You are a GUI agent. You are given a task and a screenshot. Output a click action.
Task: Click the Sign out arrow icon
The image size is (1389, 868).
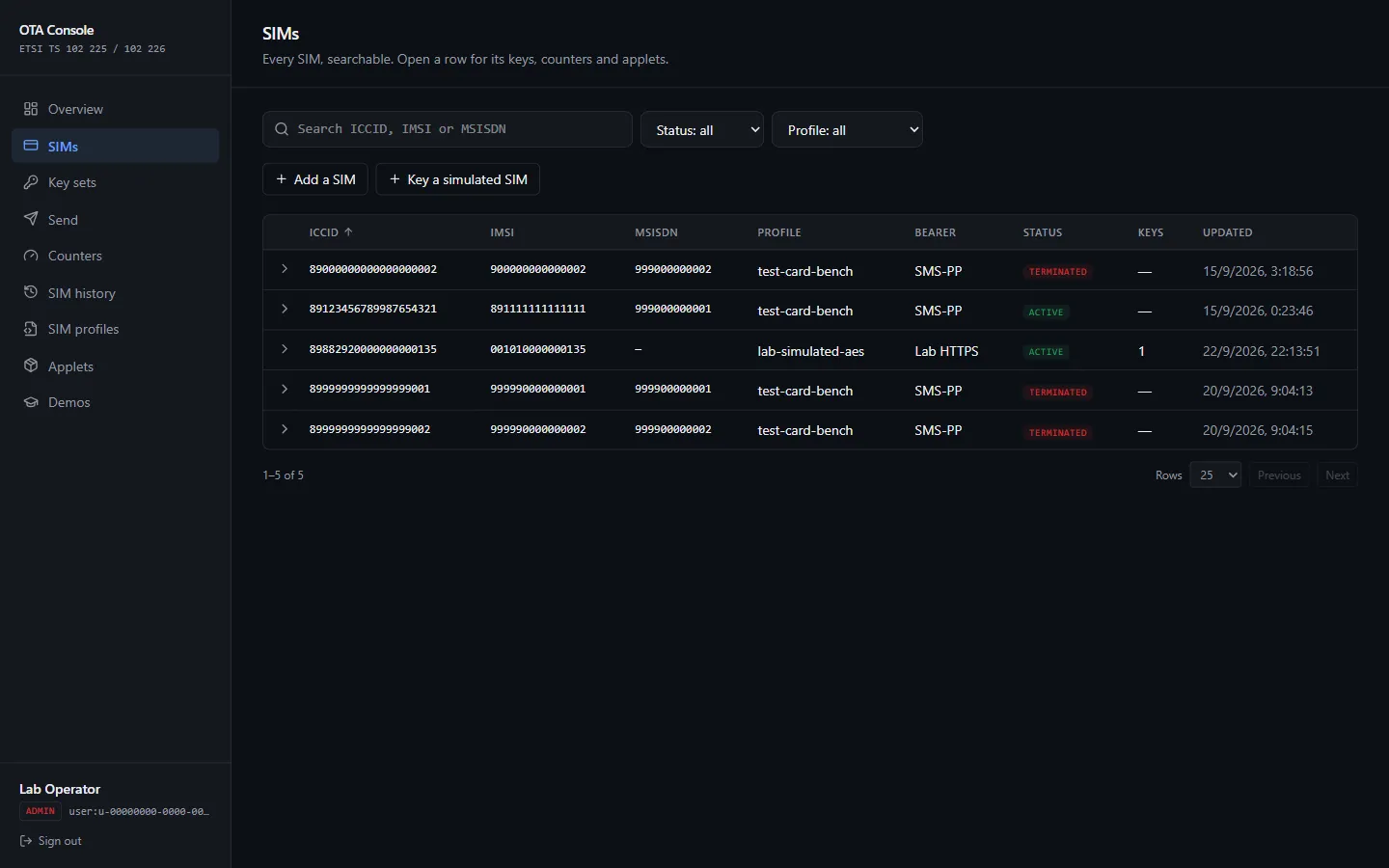26,841
